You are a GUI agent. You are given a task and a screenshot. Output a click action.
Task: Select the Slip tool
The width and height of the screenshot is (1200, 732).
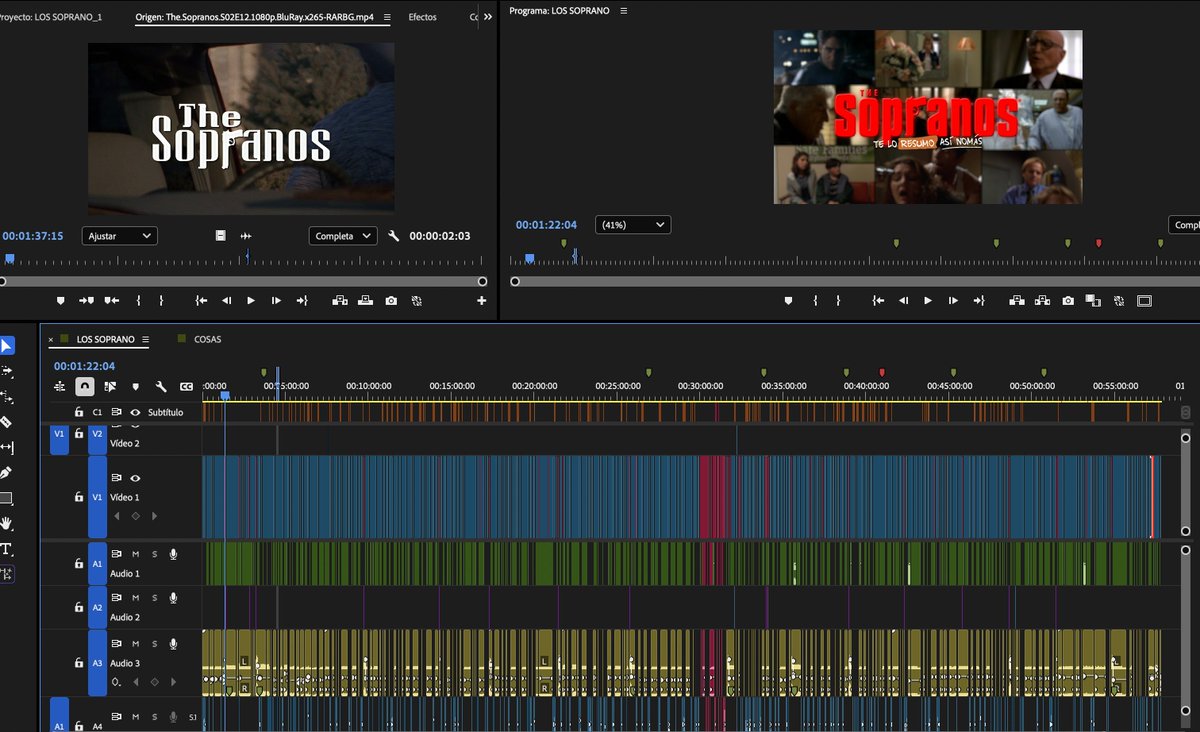[7, 447]
